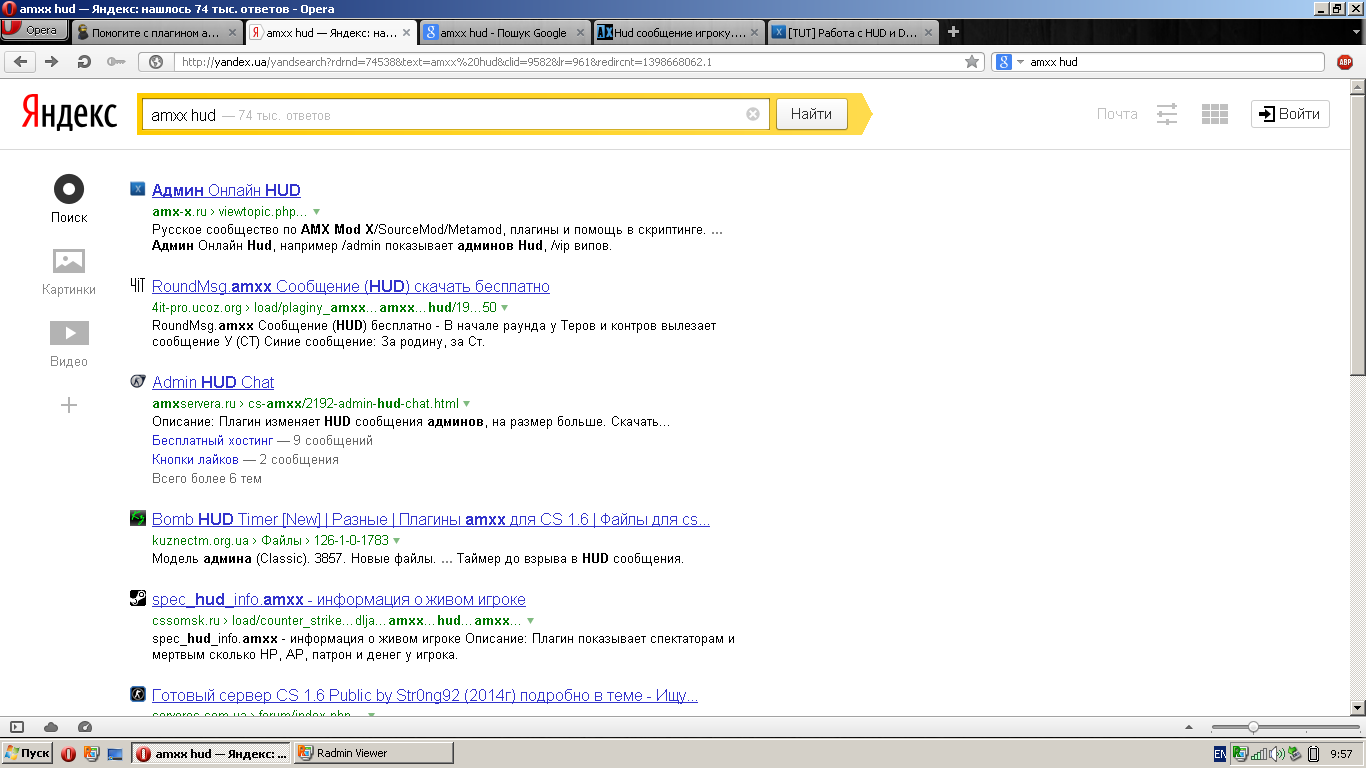Switch to the 'Помогите с плагином' tab

click(x=156, y=32)
